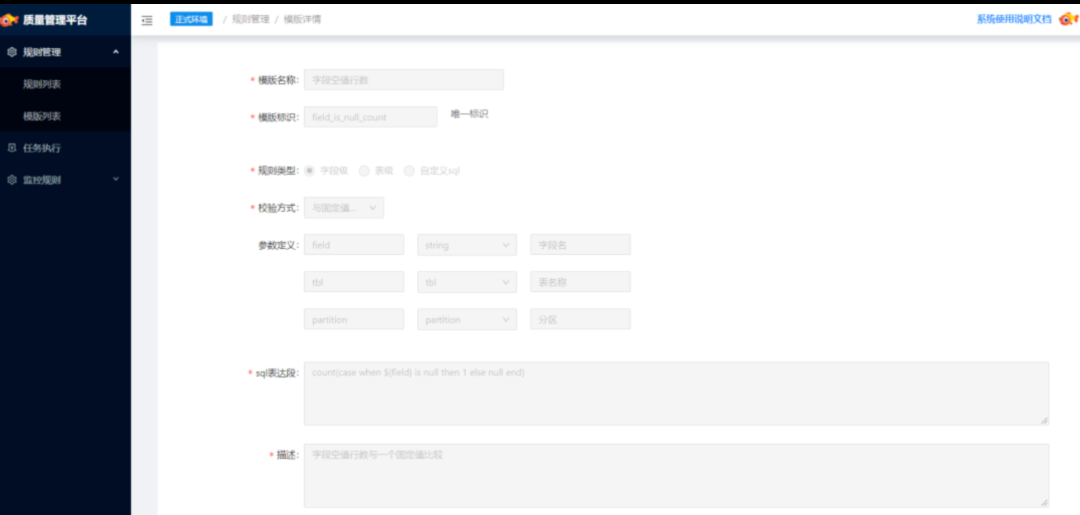Click the 质量管理平台 logo icon
1080x515 pixels.
pyautogui.click(x=11, y=19)
